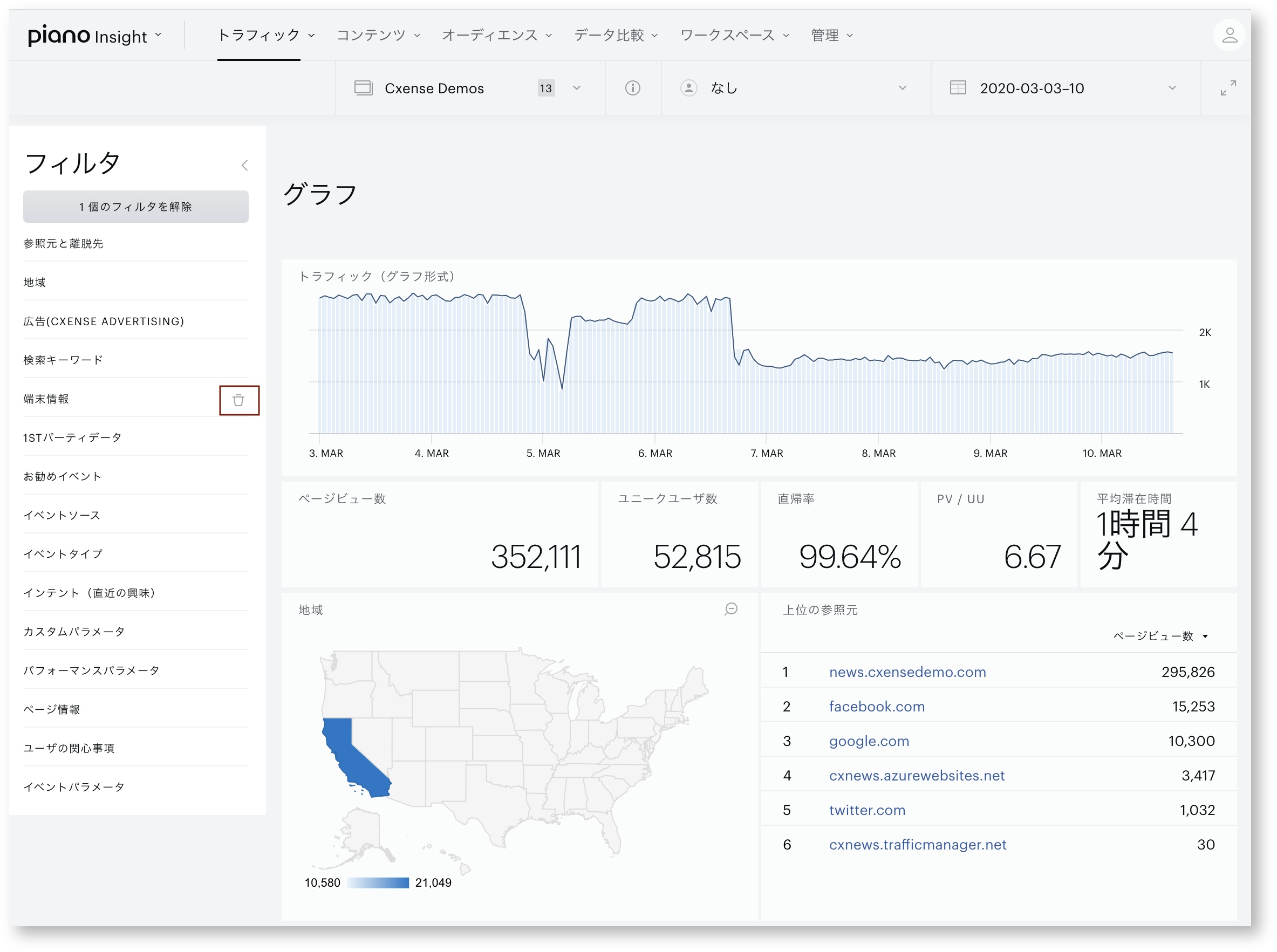Click the PV / UU 6.67 metric card
The height and width of the screenshot is (952, 1277).
point(998,534)
